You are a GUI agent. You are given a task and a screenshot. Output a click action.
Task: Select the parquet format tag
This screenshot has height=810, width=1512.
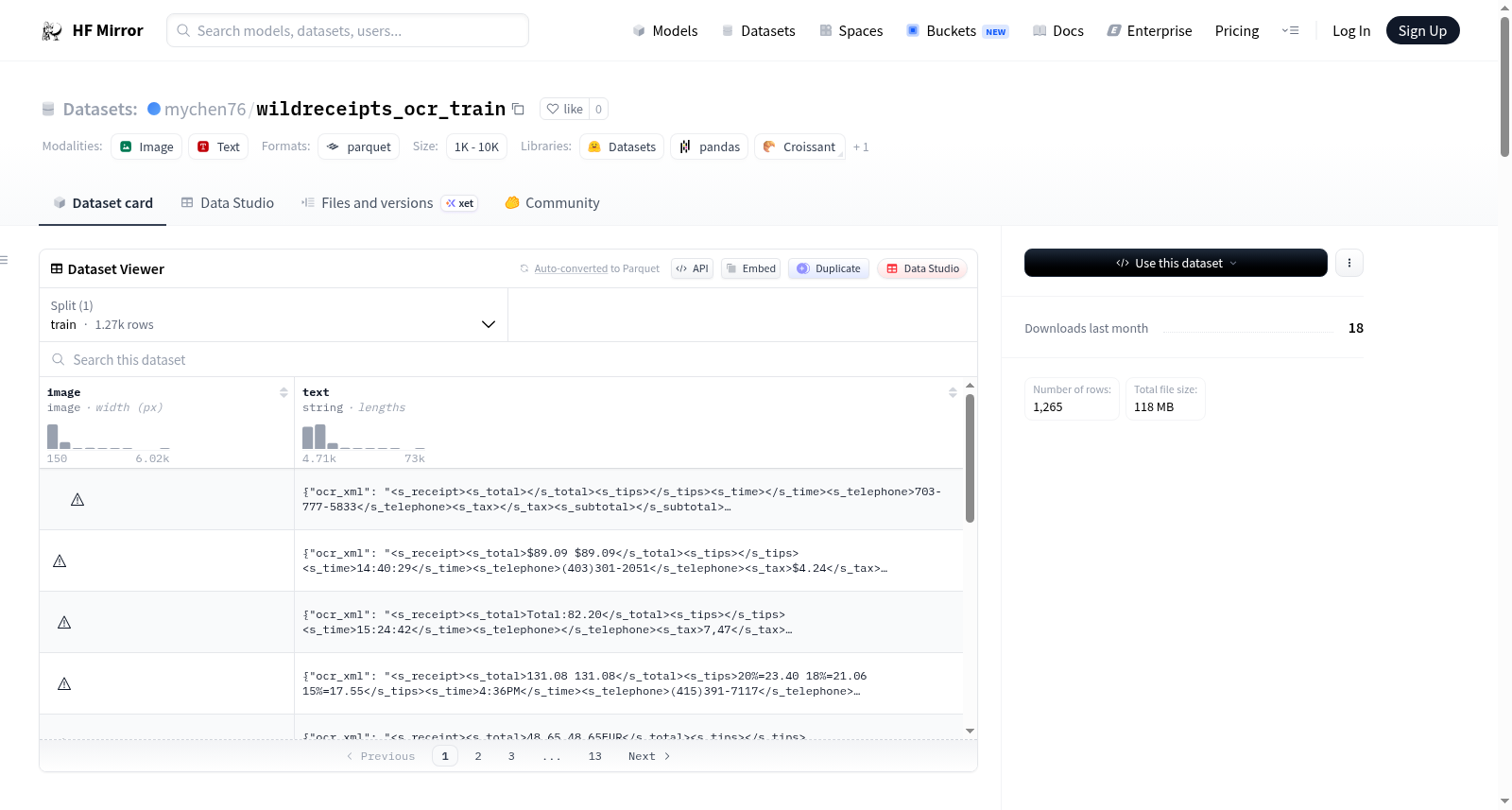click(358, 146)
